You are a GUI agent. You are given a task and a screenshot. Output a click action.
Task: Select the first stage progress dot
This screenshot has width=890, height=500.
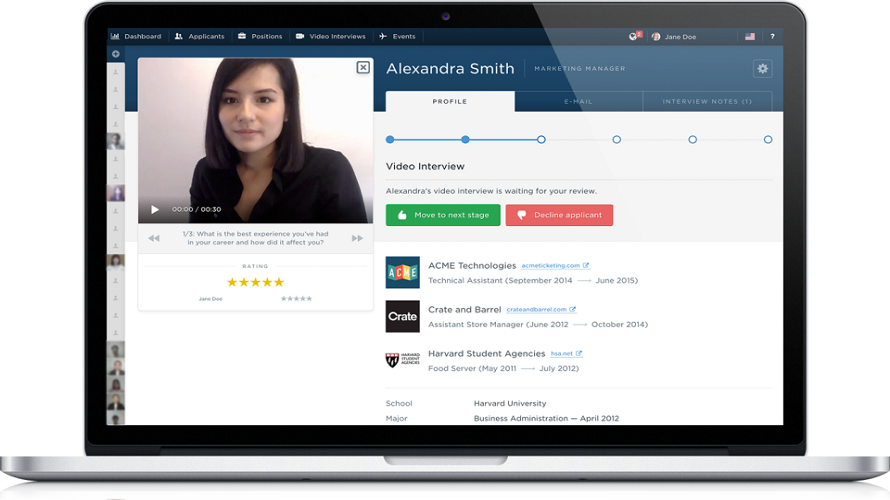(x=390, y=140)
